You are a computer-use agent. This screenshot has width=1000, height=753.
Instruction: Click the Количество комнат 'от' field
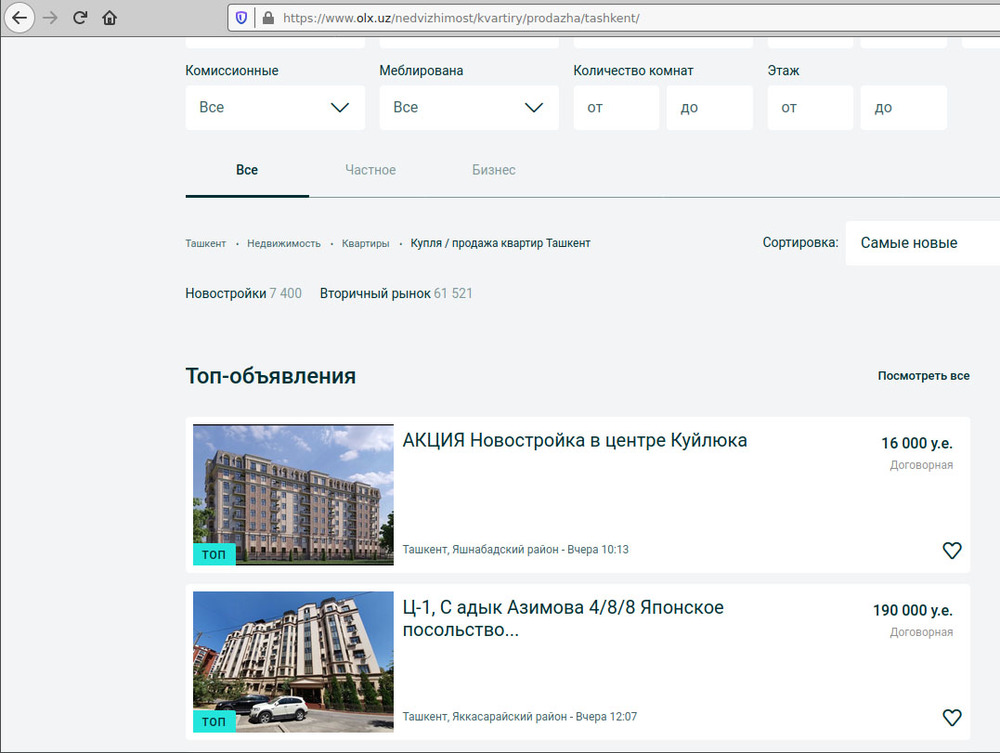tap(616, 107)
